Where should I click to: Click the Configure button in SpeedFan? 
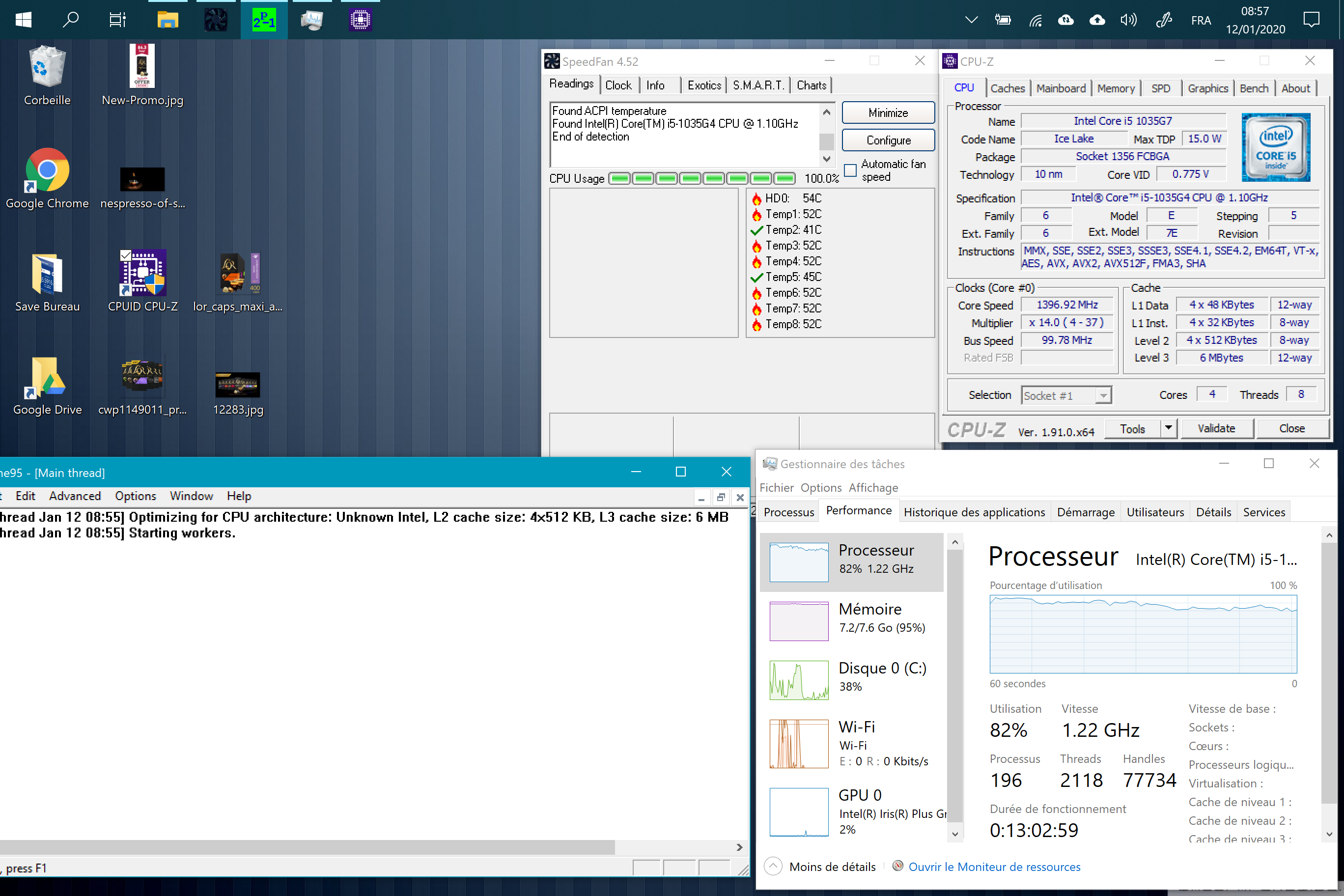coord(888,140)
